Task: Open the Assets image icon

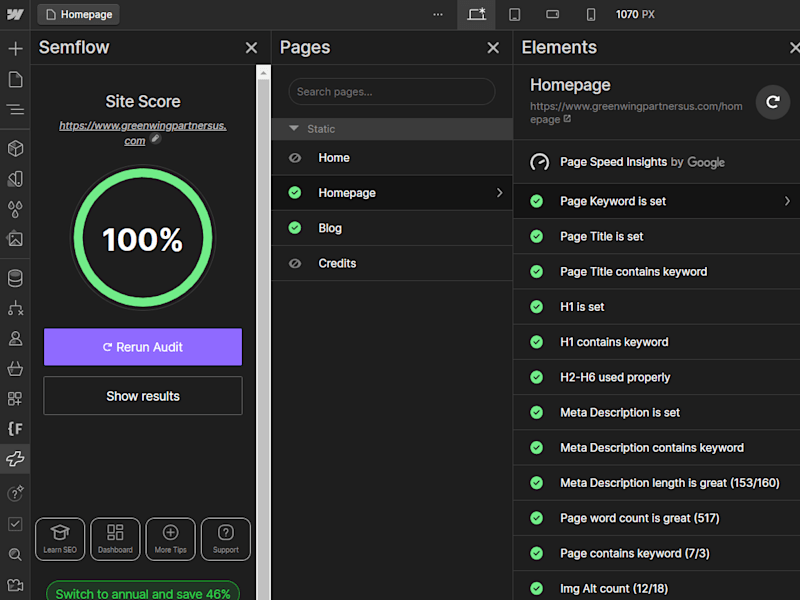Action: (x=15, y=239)
